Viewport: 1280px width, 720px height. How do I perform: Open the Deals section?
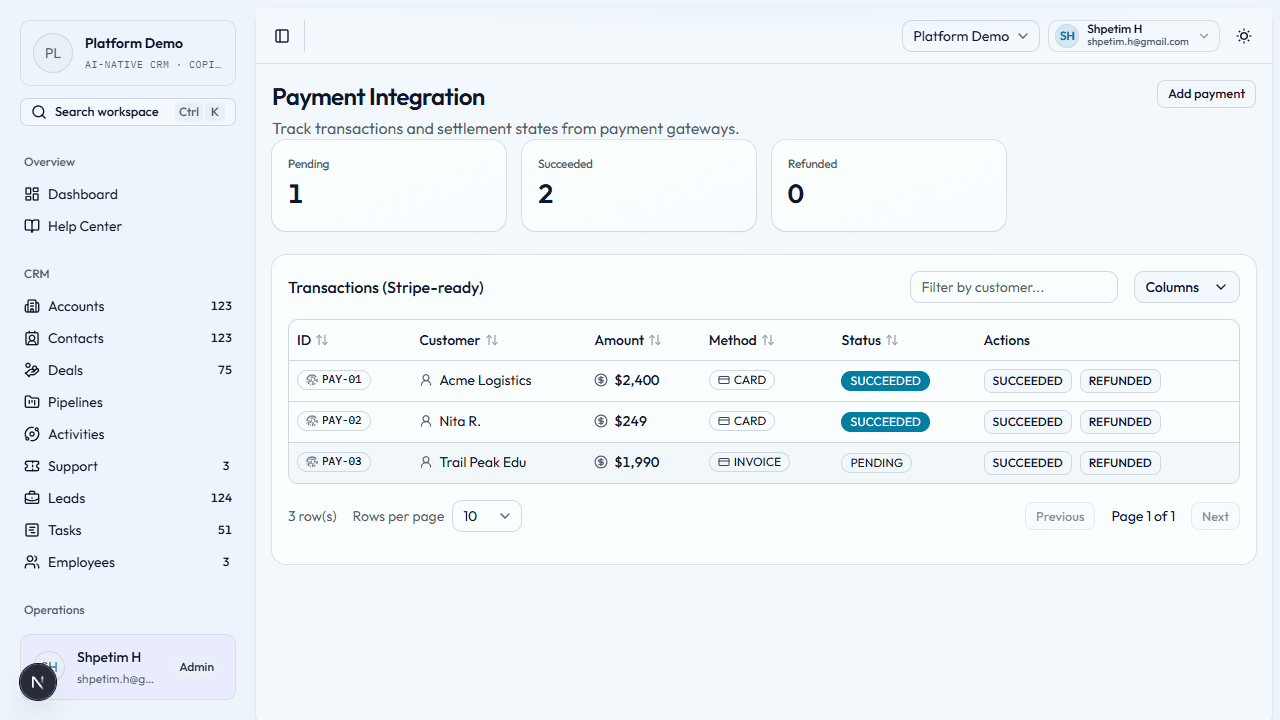click(x=67, y=369)
